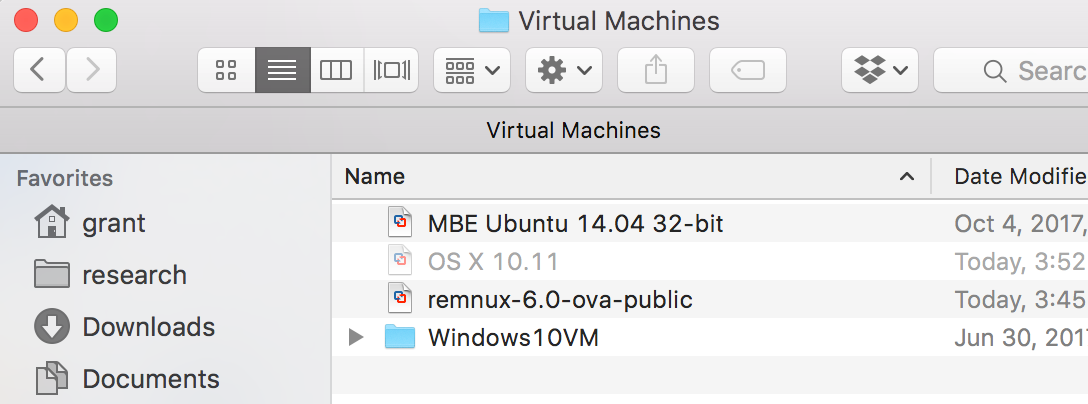Viewport: 1088px width, 404px height.
Task: Click the VM icon of remnux-6.0-ova-public
Action: click(x=400, y=299)
